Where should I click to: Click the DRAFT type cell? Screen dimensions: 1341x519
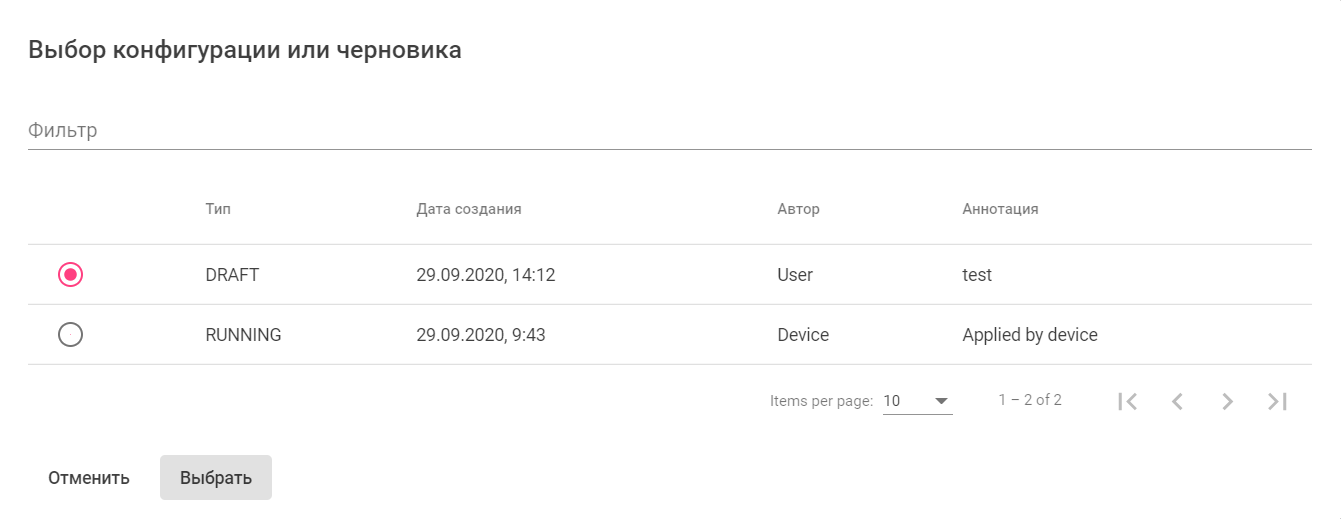coord(232,275)
